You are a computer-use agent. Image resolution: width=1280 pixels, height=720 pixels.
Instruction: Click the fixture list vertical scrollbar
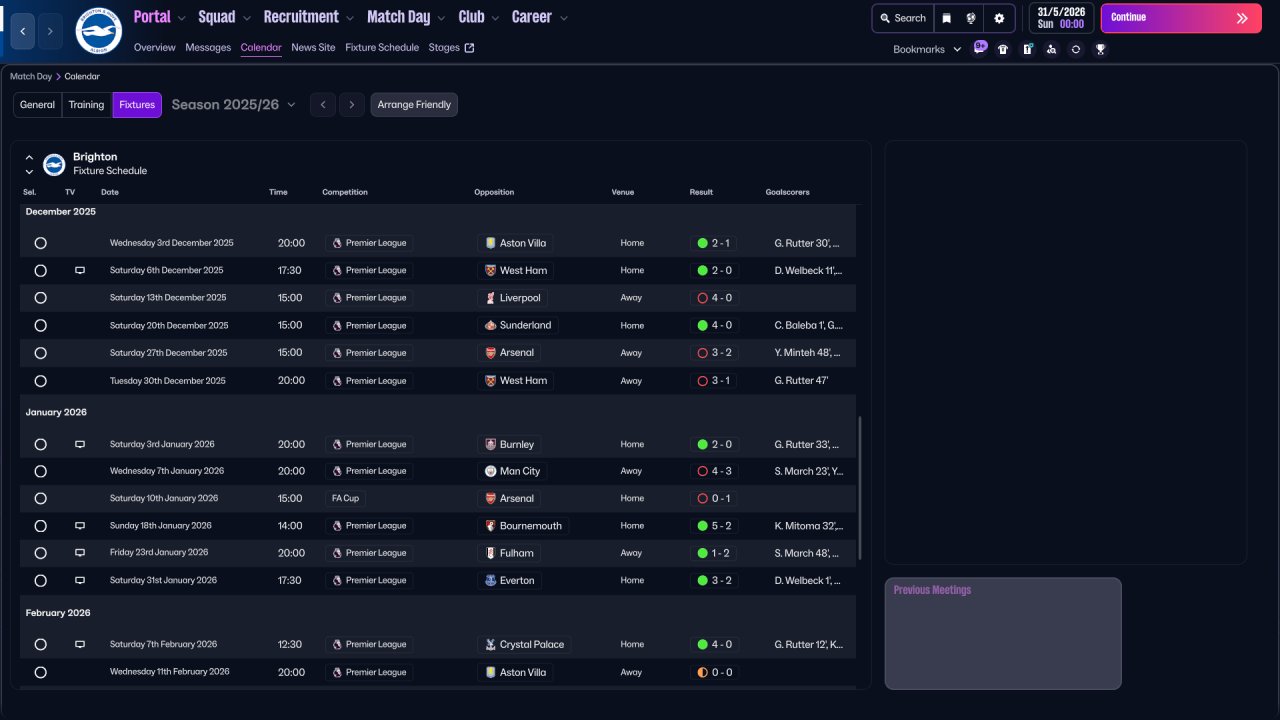859,488
